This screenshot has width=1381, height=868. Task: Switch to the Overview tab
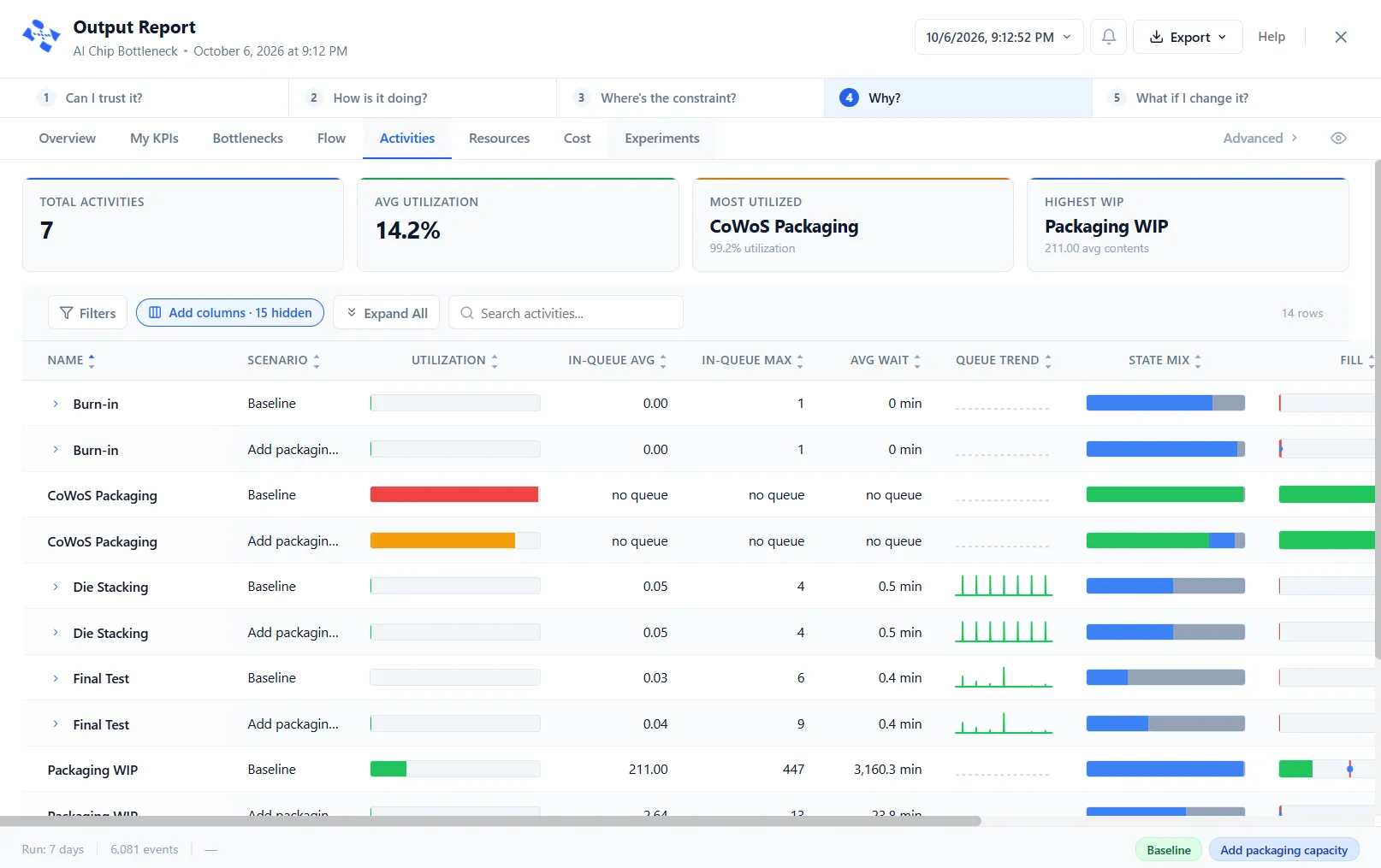68,138
